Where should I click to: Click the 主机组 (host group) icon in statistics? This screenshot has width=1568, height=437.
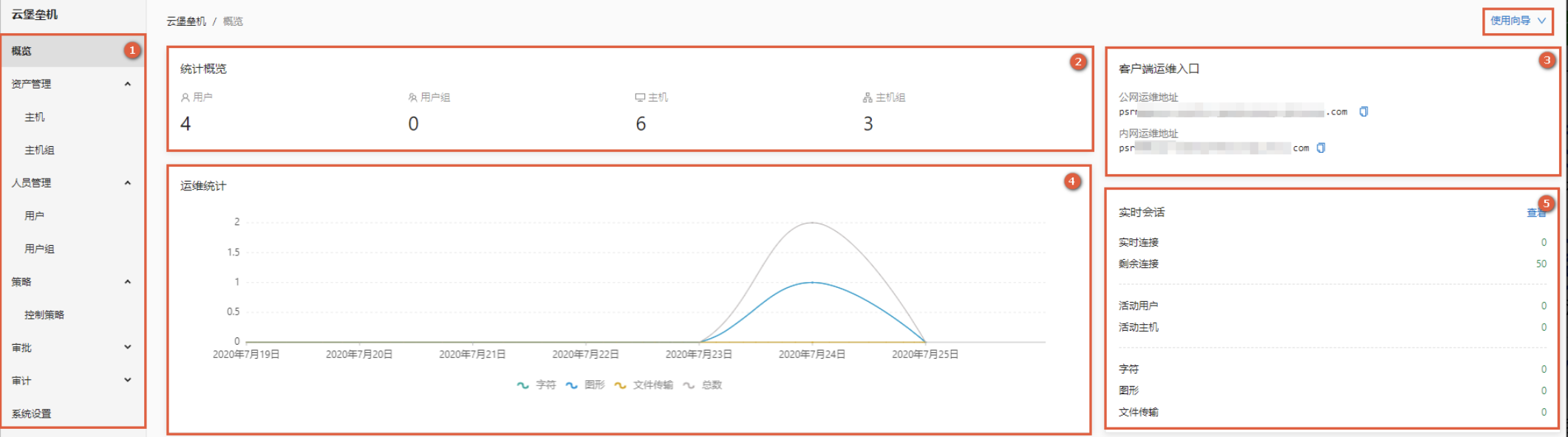(867, 97)
